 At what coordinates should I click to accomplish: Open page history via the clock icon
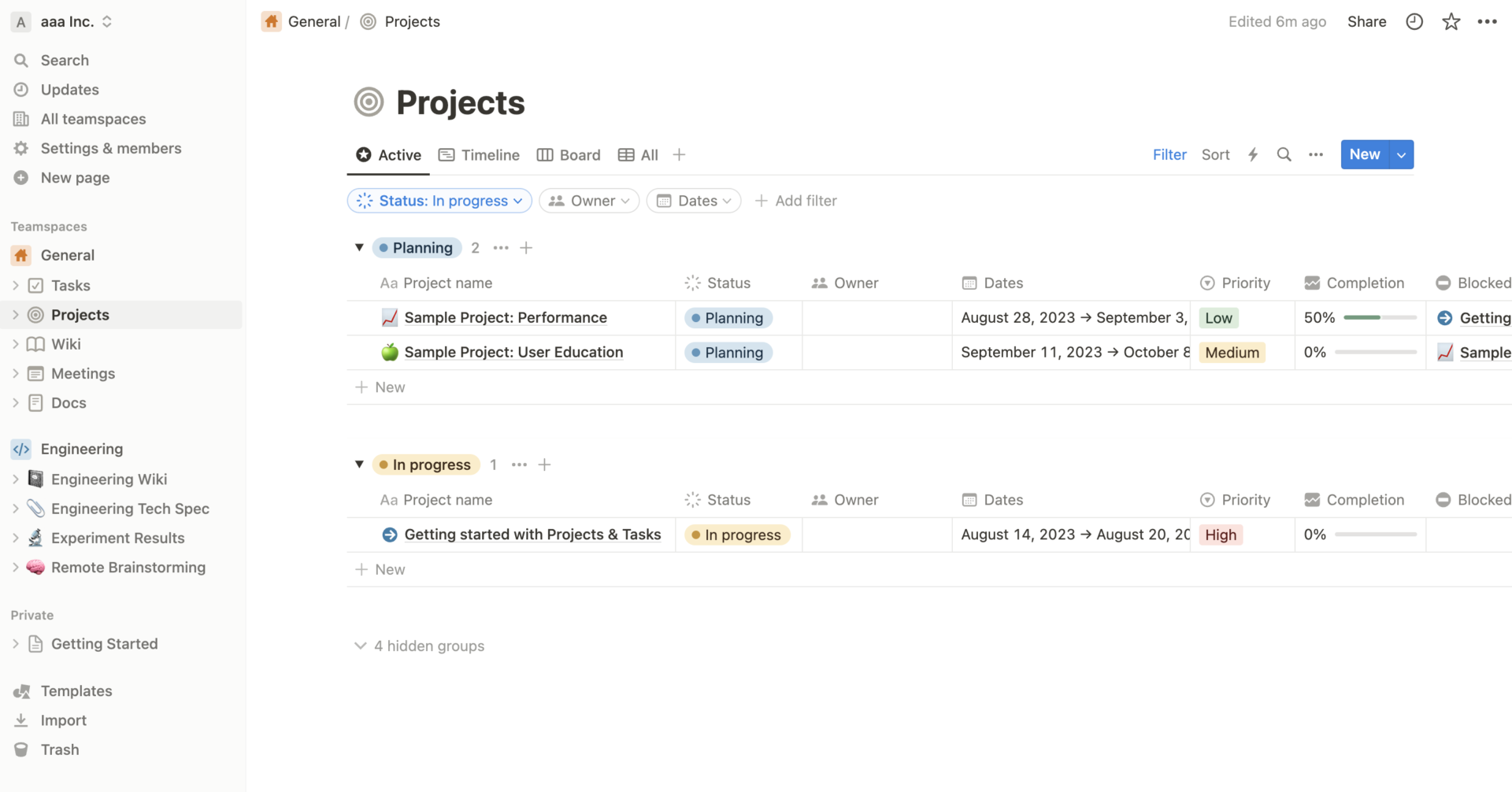coord(1414,21)
